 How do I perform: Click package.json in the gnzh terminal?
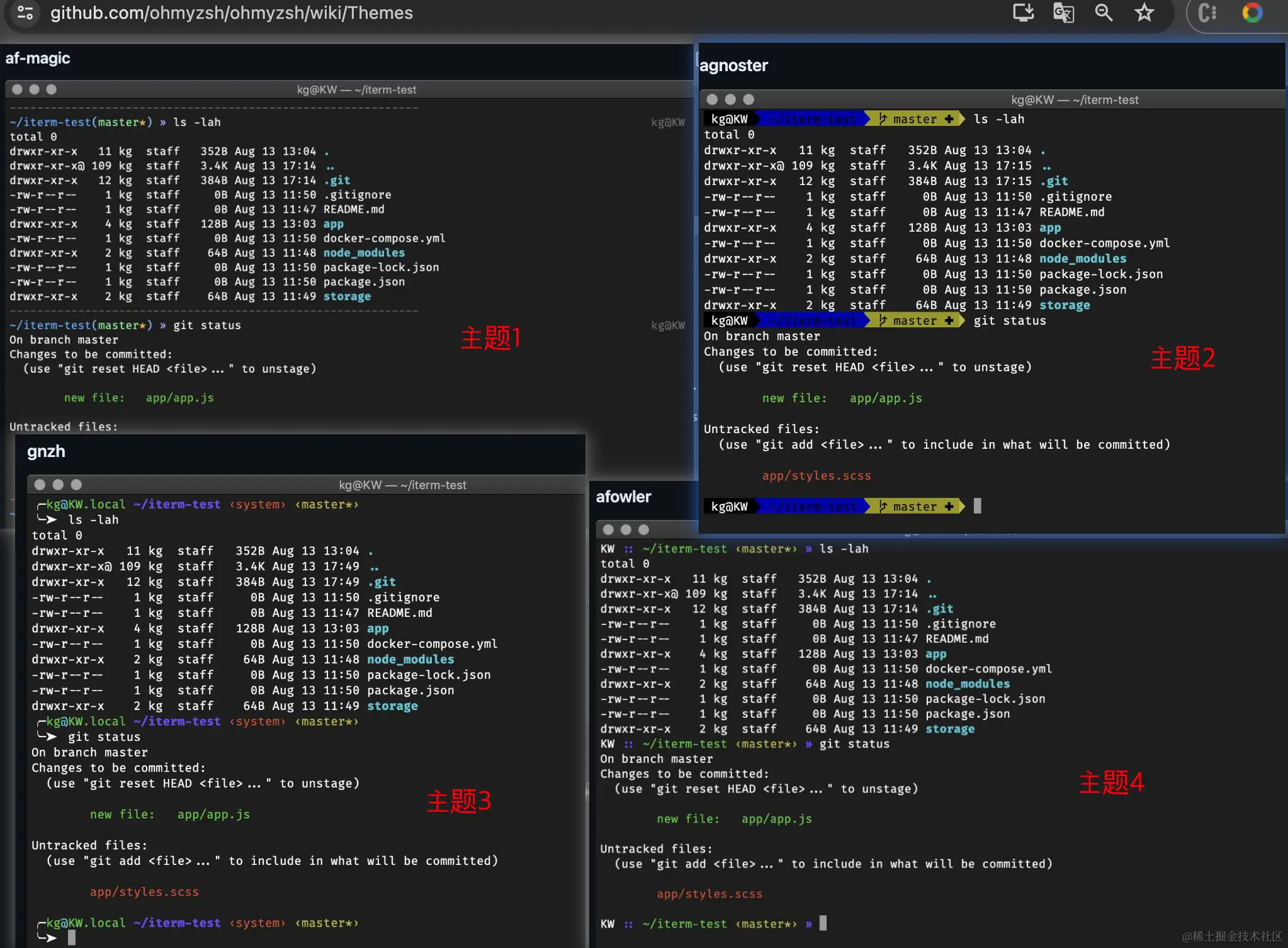[x=410, y=690]
